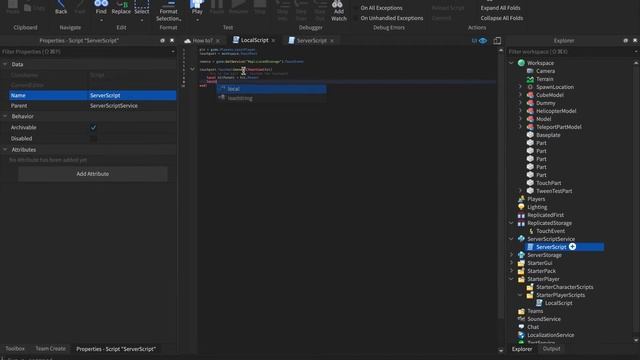Click the SoundService icon
Image resolution: width=640 pixels, height=360 pixels.
(x=521, y=319)
